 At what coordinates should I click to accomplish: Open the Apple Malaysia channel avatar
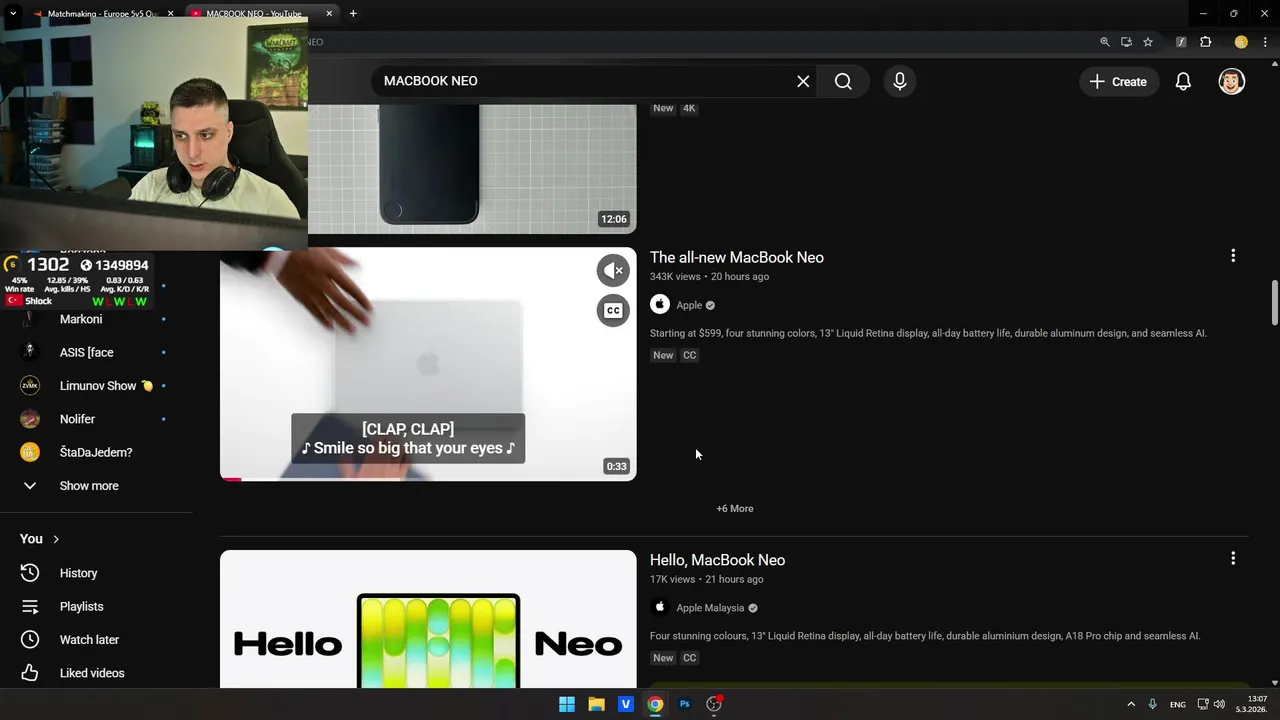click(660, 607)
